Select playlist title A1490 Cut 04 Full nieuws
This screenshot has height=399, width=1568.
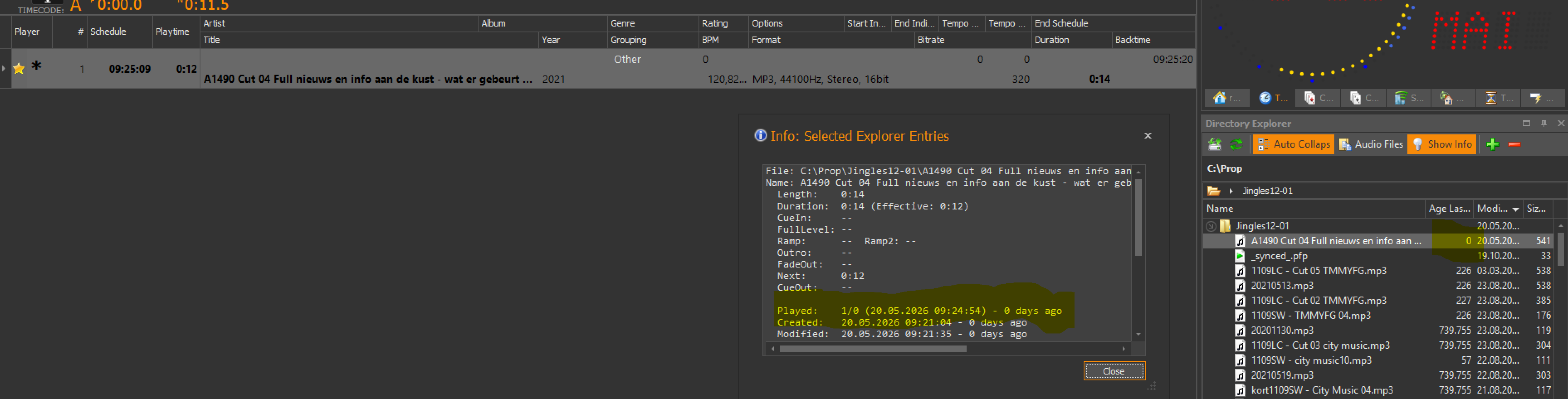[x=368, y=79]
